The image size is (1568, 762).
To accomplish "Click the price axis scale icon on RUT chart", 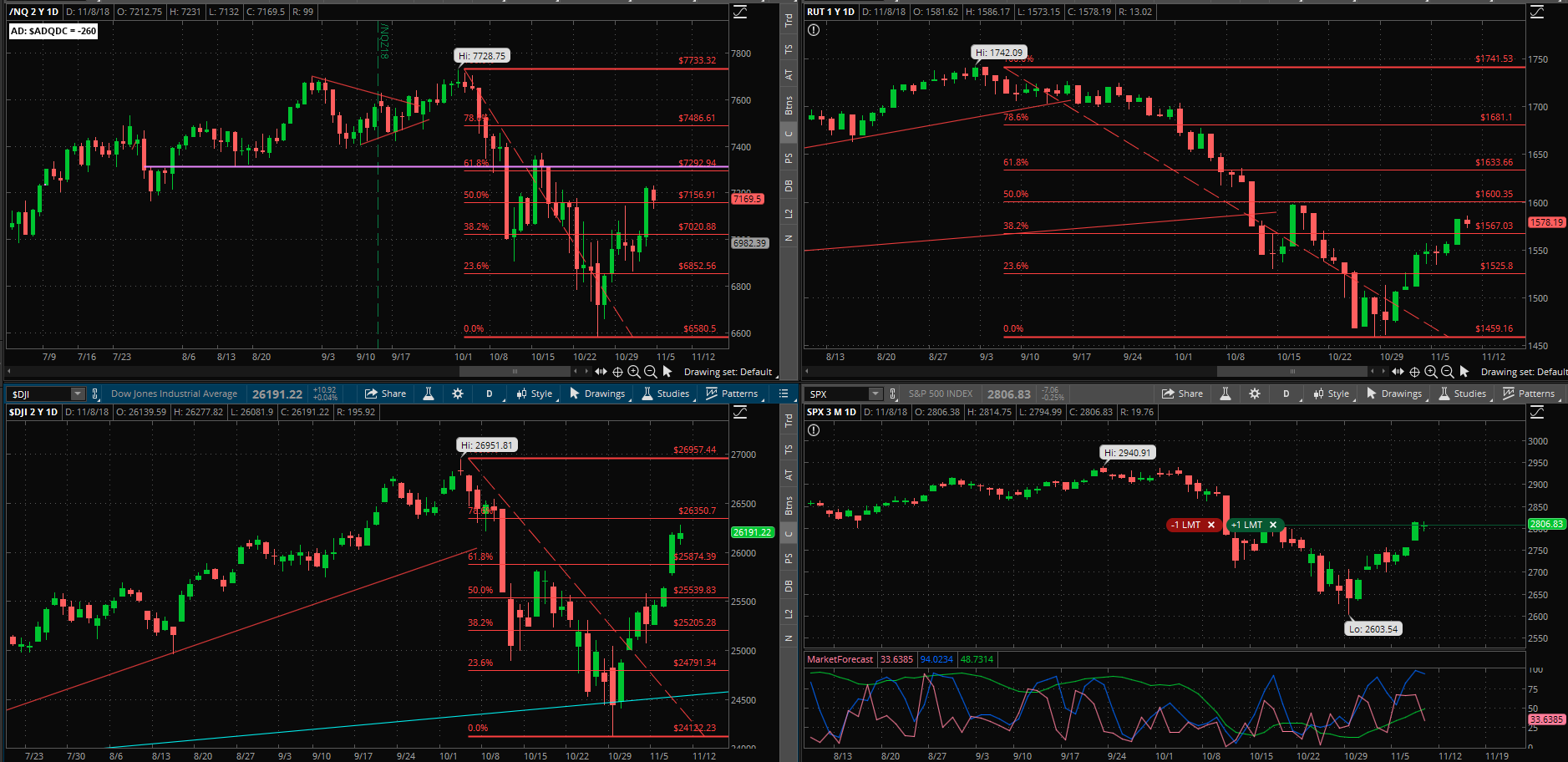I will pyautogui.click(x=1537, y=12).
